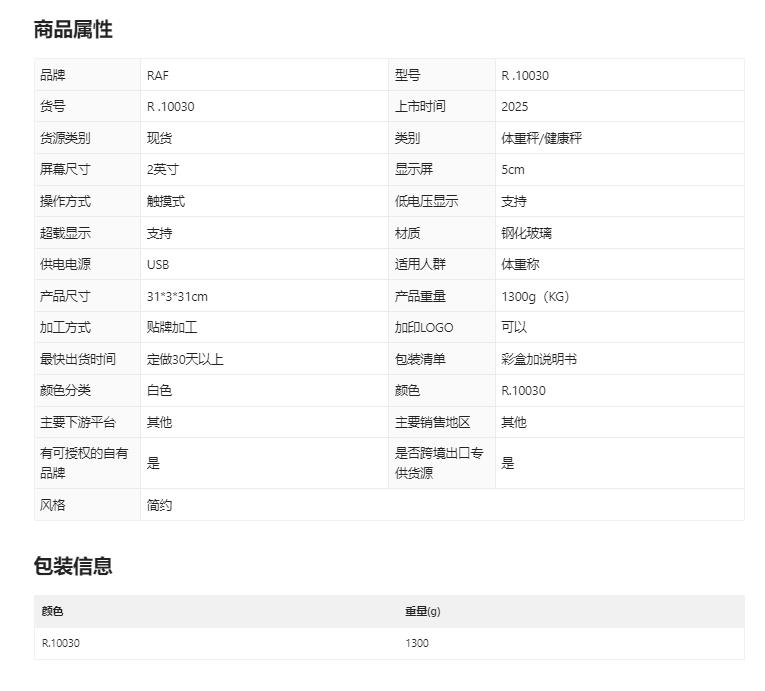Viewport: 765px width, 691px height.
Task: Click the 上市时间 value 2025
Action: 514,107
